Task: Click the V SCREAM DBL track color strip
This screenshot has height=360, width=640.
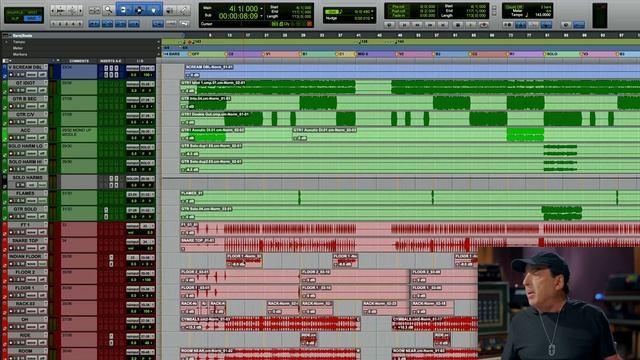Action: point(5,71)
